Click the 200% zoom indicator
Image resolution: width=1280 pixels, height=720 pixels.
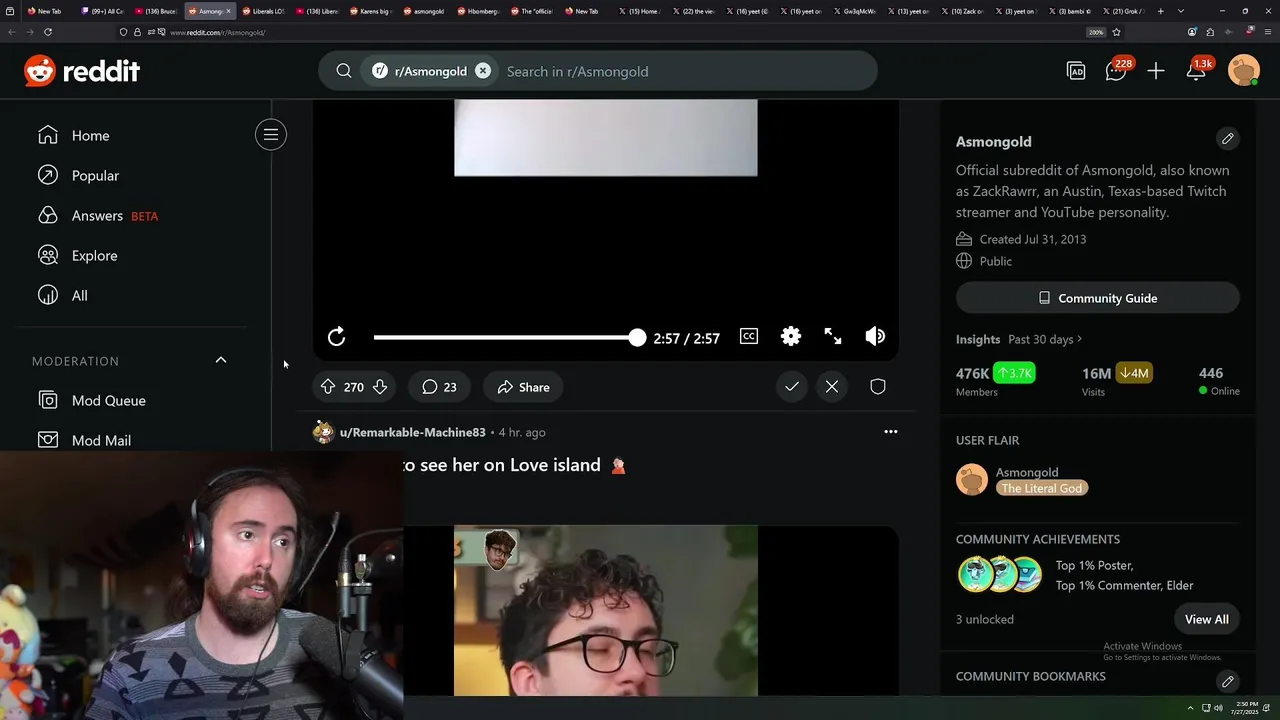1096,32
